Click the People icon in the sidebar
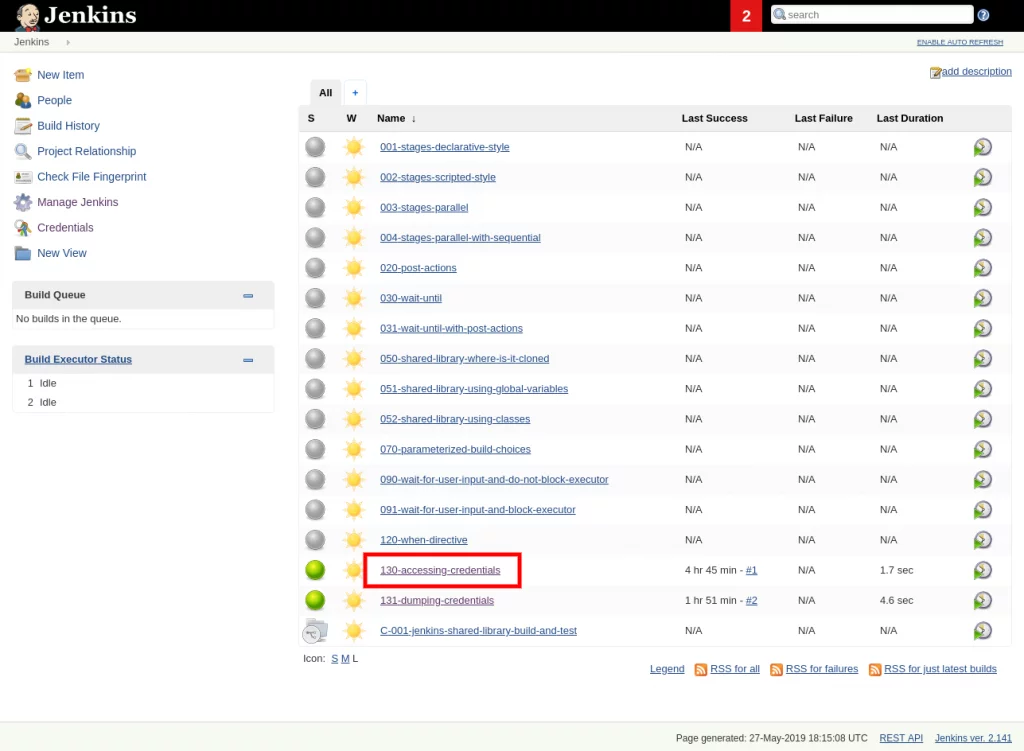 click(23, 101)
